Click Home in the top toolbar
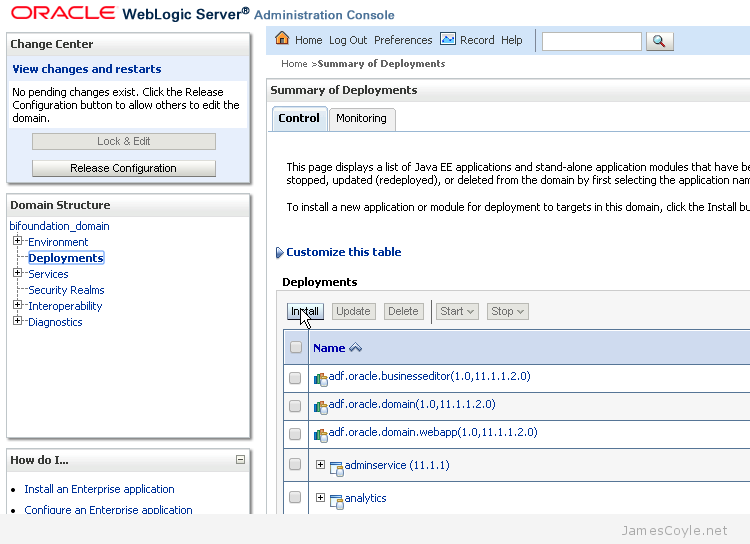 tap(309, 40)
